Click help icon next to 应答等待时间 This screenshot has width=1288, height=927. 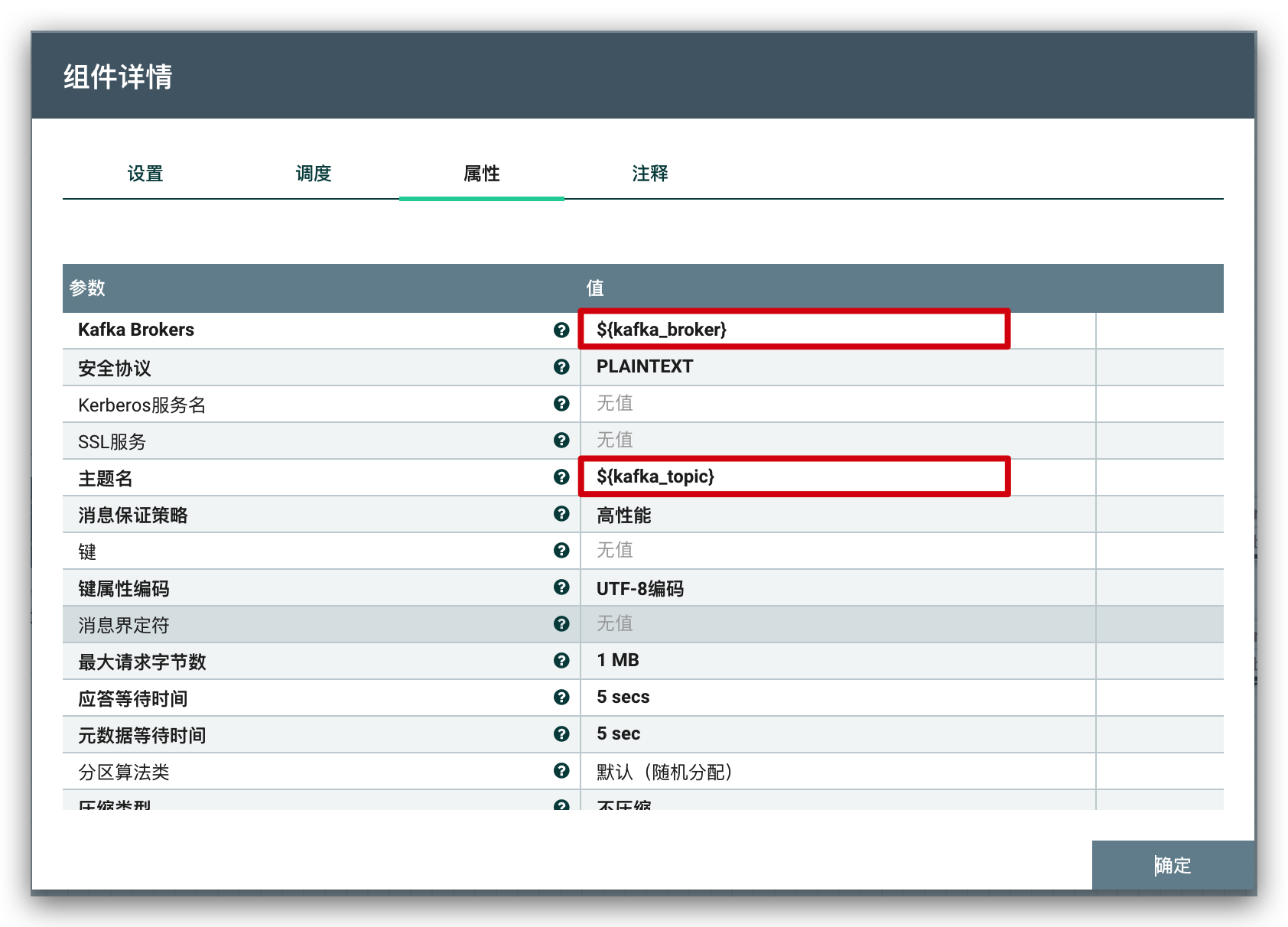click(561, 697)
